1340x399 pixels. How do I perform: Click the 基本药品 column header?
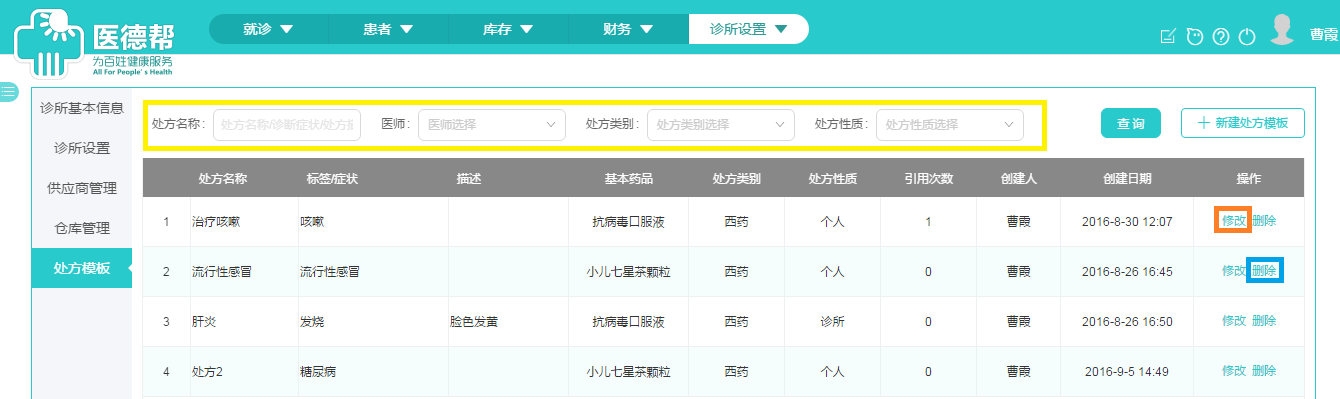point(629,178)
